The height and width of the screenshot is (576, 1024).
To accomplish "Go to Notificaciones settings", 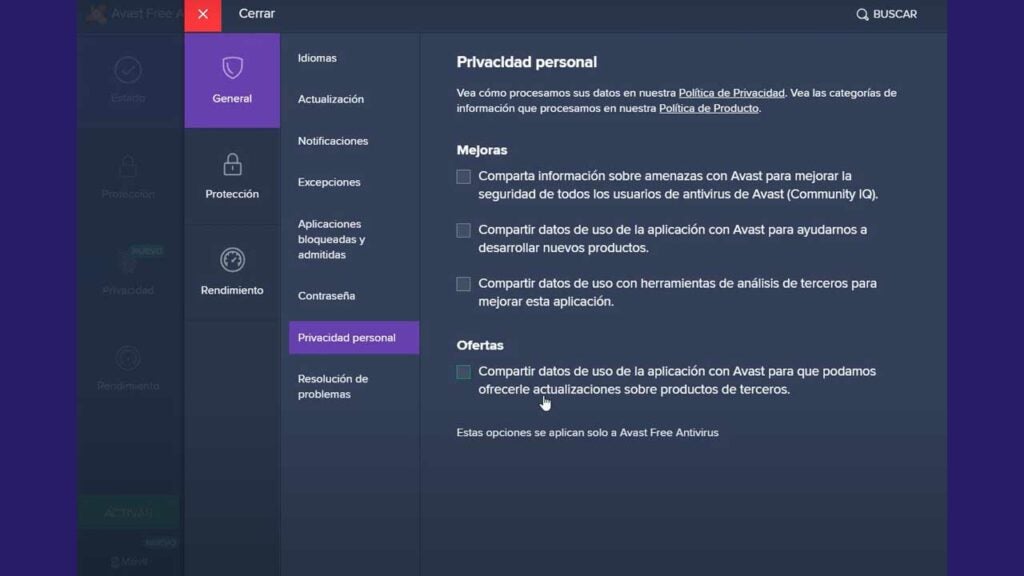I will pos(333,141).
